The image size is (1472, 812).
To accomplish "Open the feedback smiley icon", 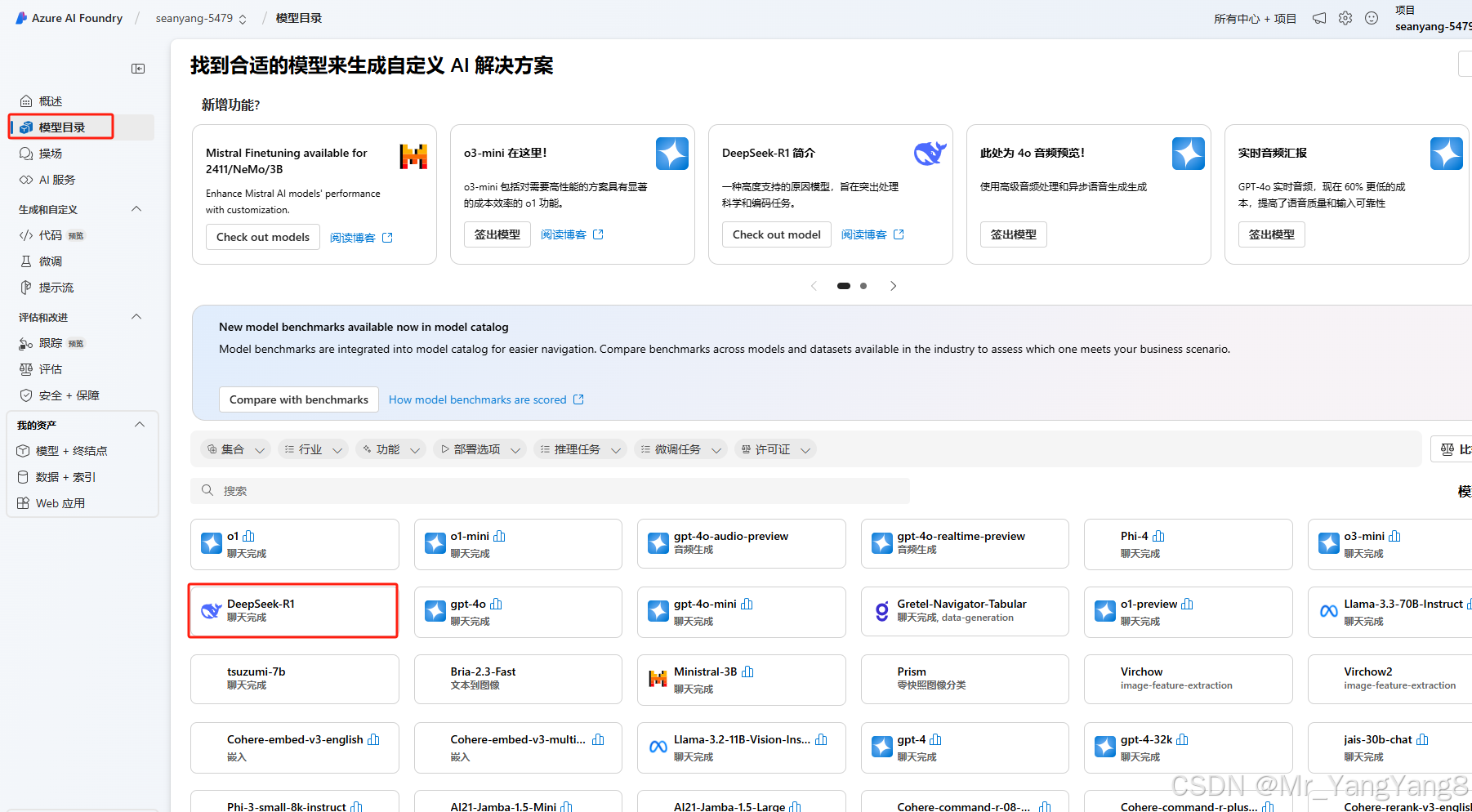I will click(1372, 18).
